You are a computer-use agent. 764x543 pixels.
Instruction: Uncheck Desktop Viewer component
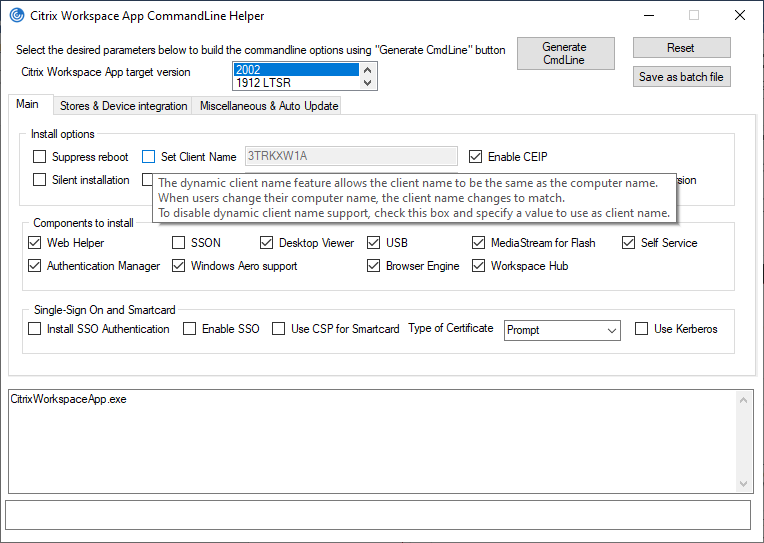pos(267,243)
